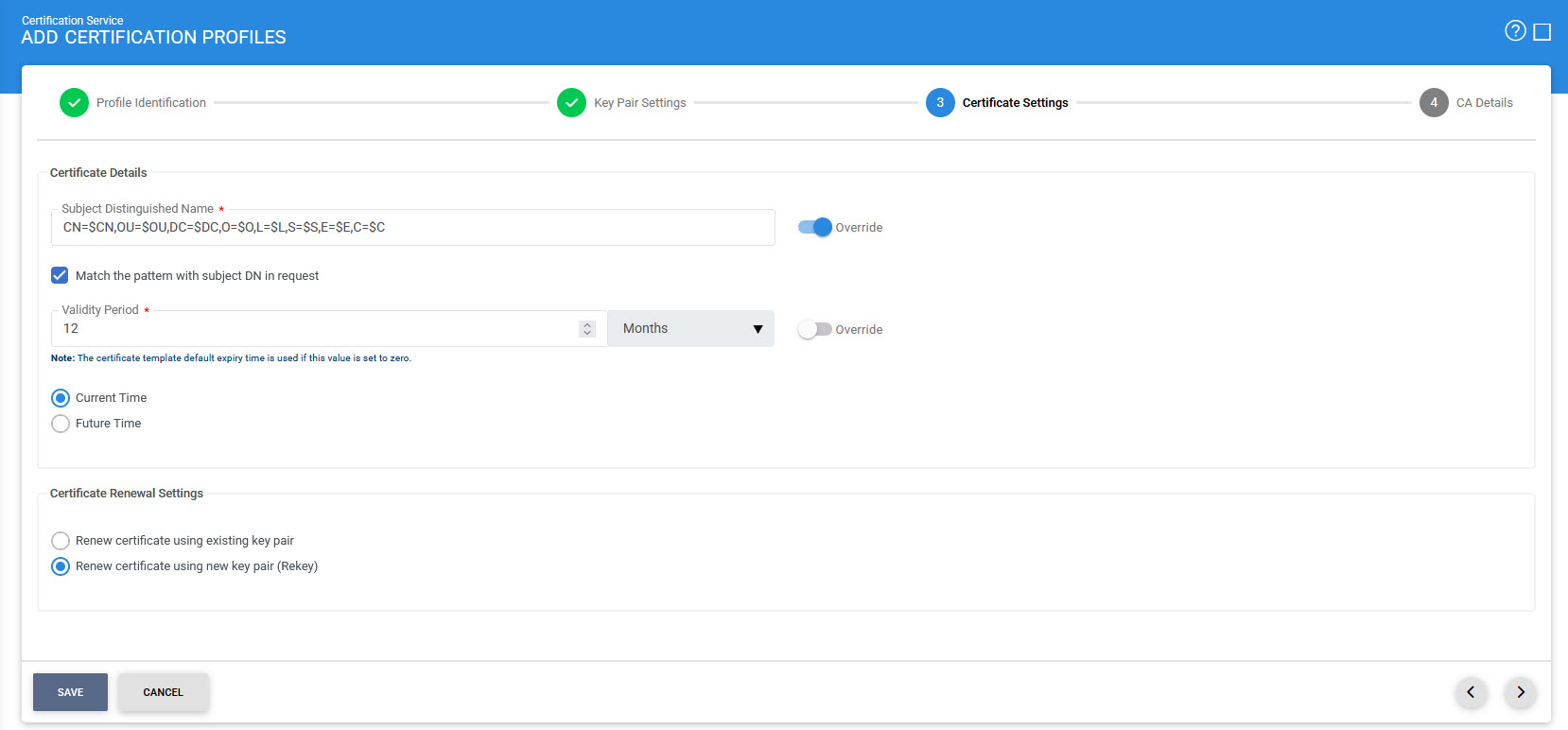The image size is (1568, 730).
Task: Switch to the Key Pair Settings step label
Action: pyautogui.click(x=639, y=103)
